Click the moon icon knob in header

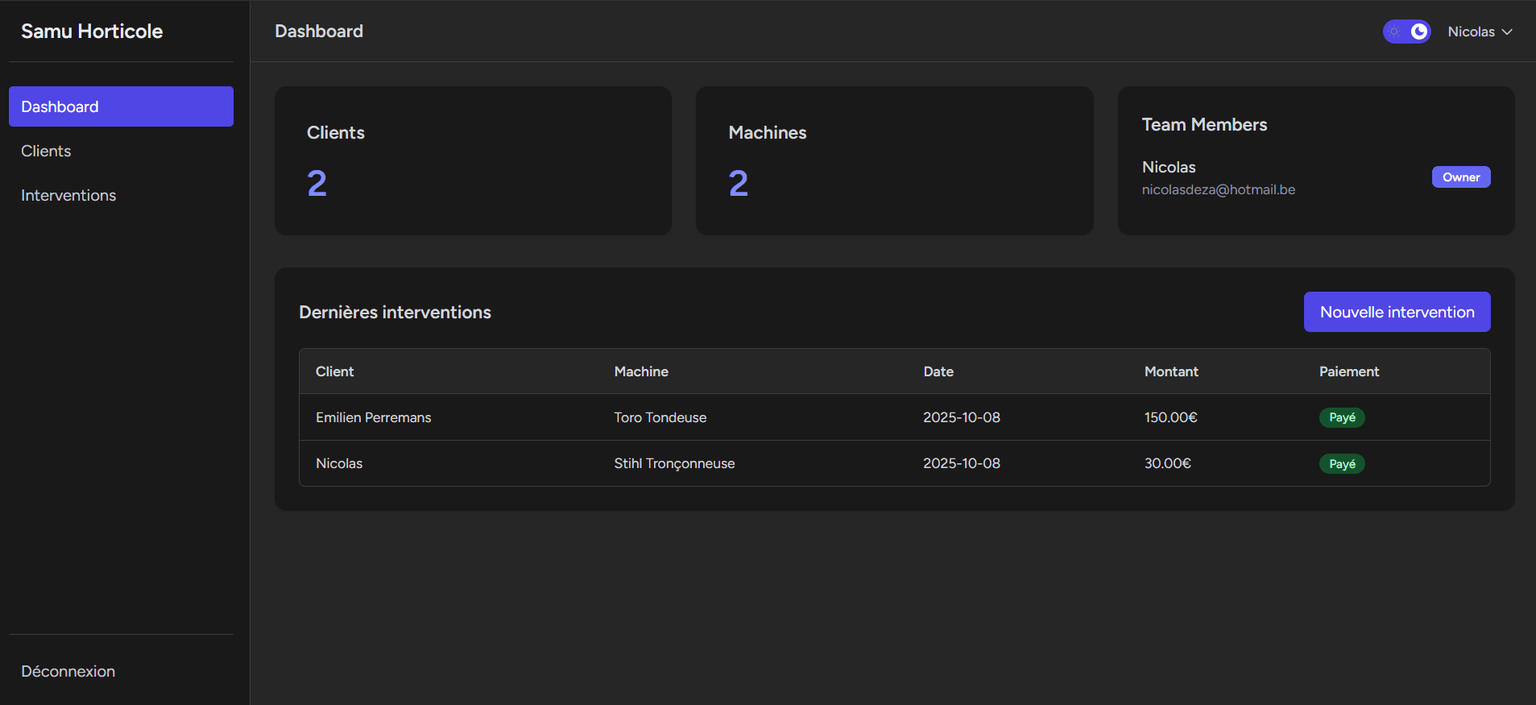pos(1419,32)
